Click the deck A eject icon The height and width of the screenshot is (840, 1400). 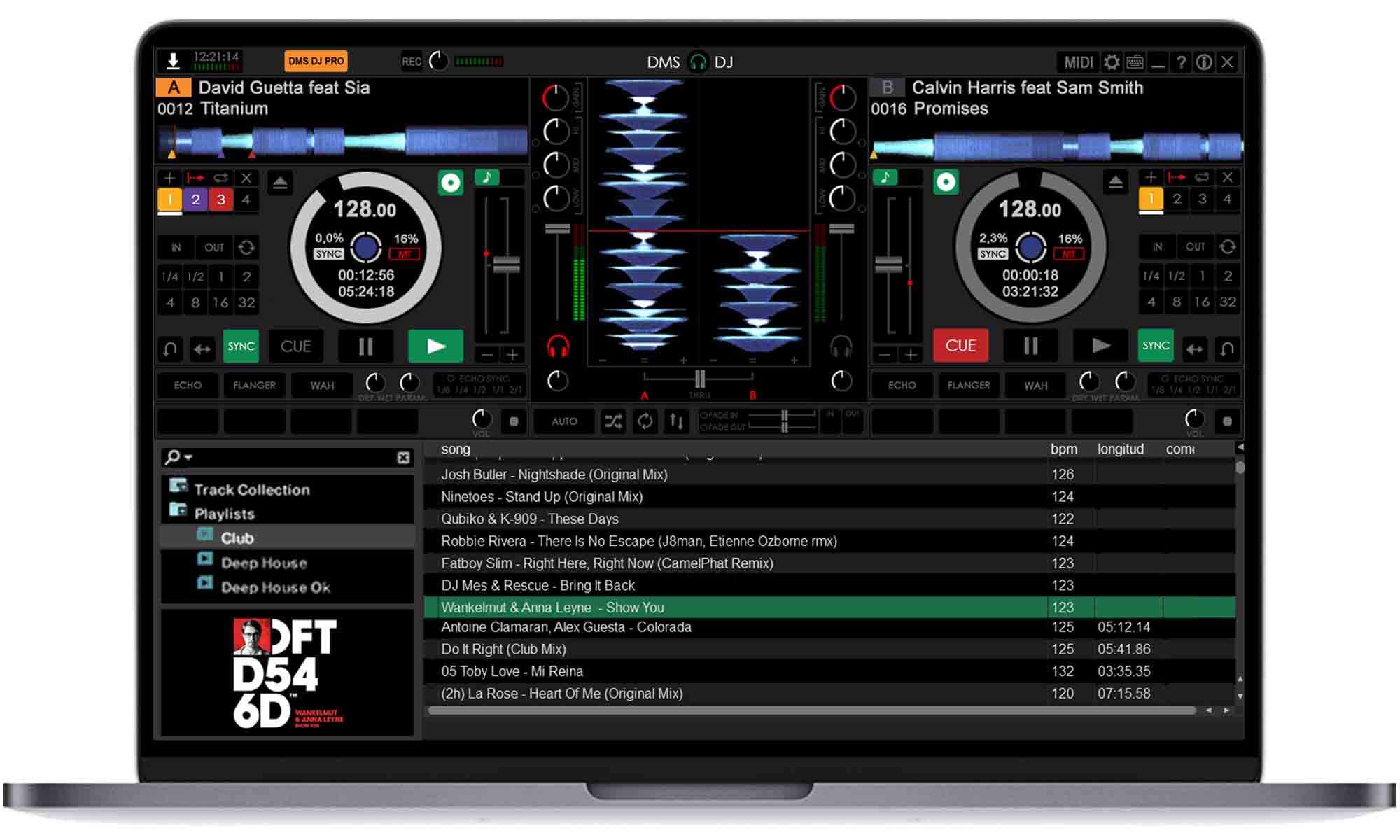tap(280, 183)
